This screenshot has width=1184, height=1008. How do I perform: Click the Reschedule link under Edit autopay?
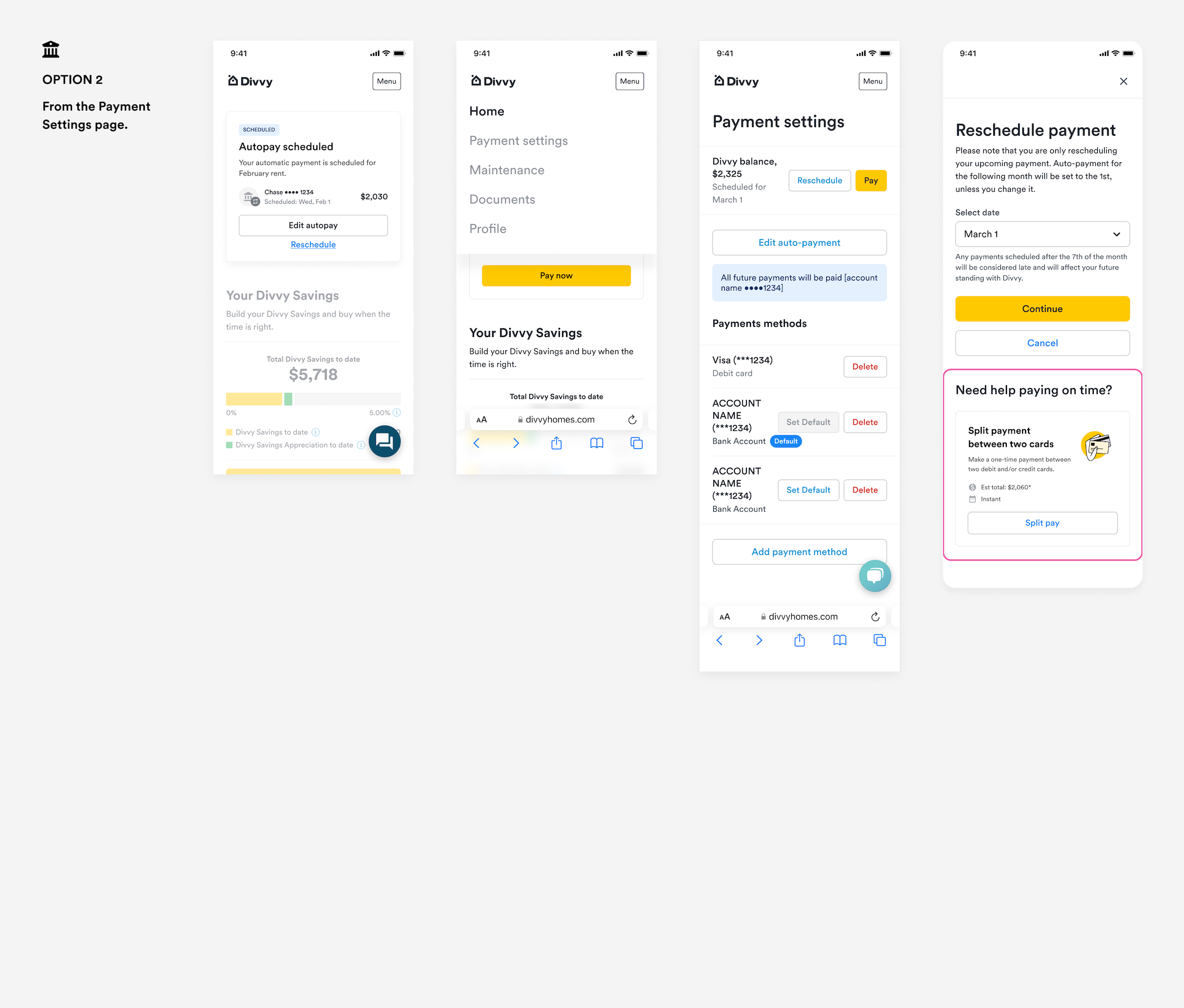[313, 245]
